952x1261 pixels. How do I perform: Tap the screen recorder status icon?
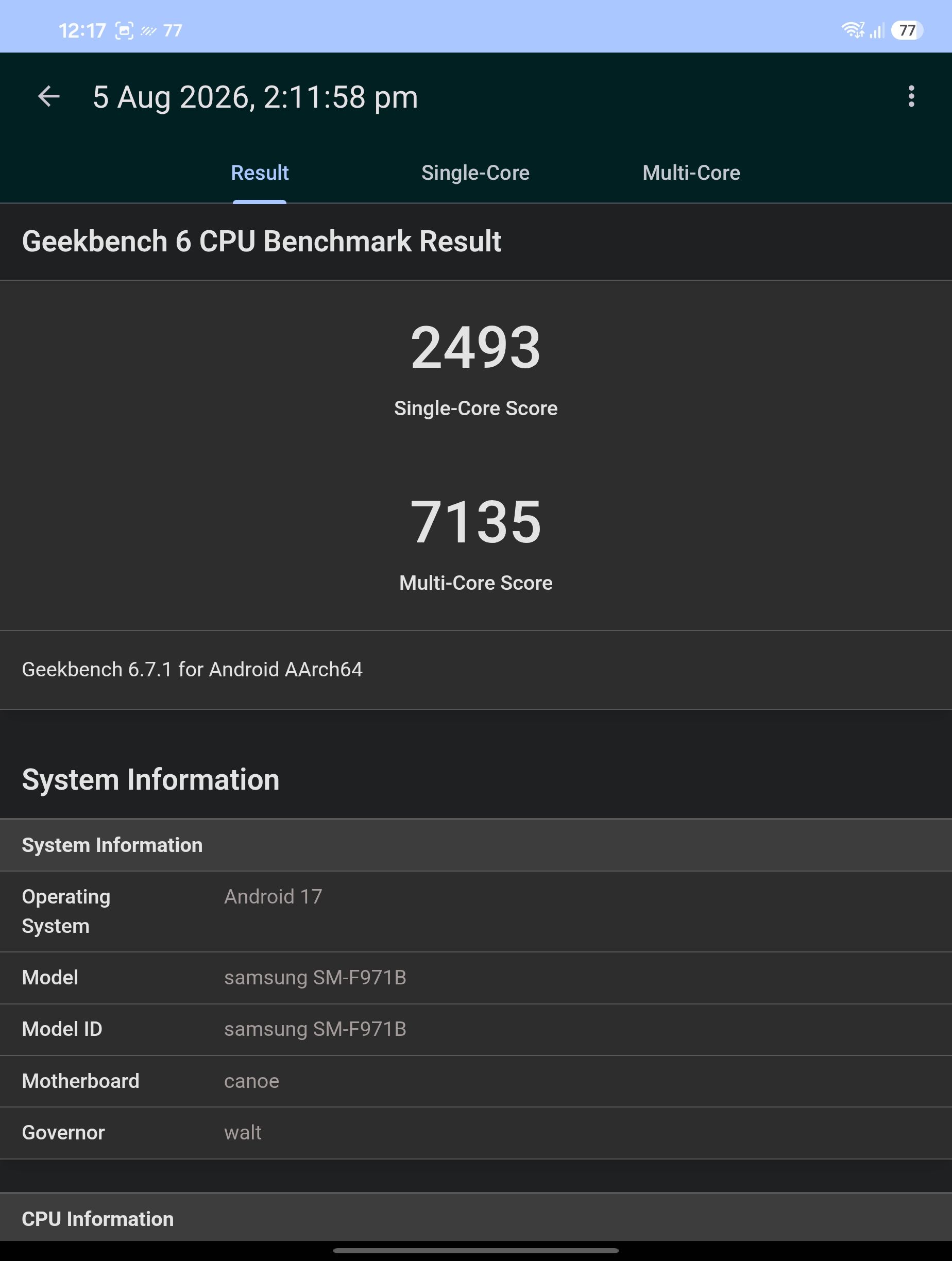tap(124, 30)
